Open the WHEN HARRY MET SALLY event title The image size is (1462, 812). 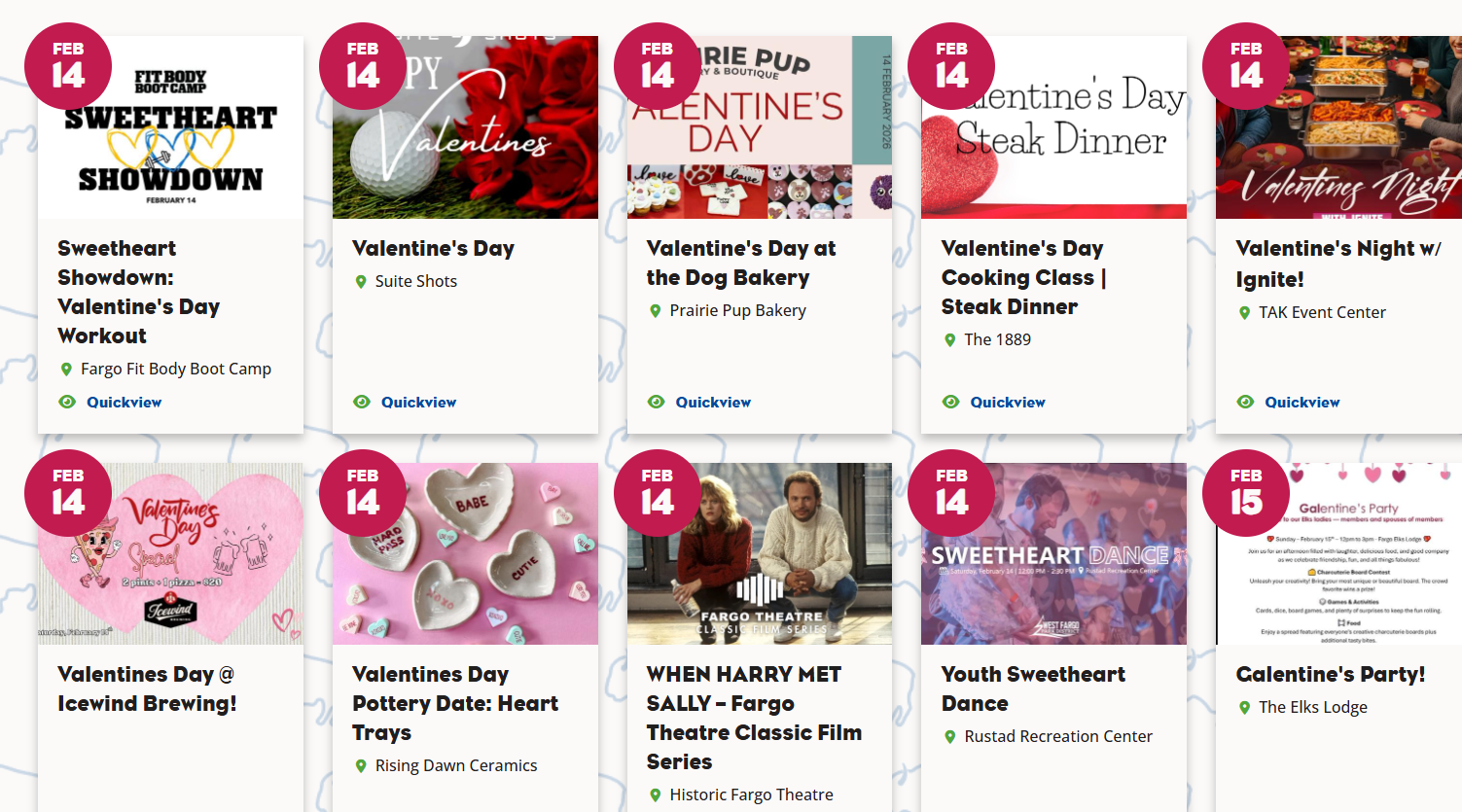[x=754, y=718]
